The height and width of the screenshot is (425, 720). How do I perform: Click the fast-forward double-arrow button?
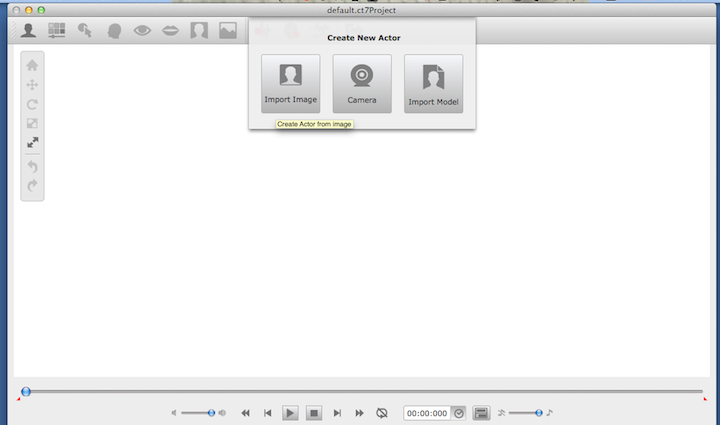(360, 413)
